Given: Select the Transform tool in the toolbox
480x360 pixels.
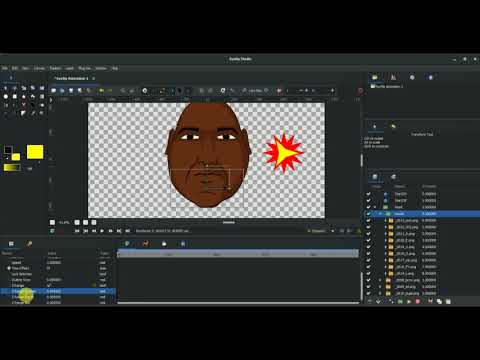Looking at the screenshot, I should click(x=6, y=88).
